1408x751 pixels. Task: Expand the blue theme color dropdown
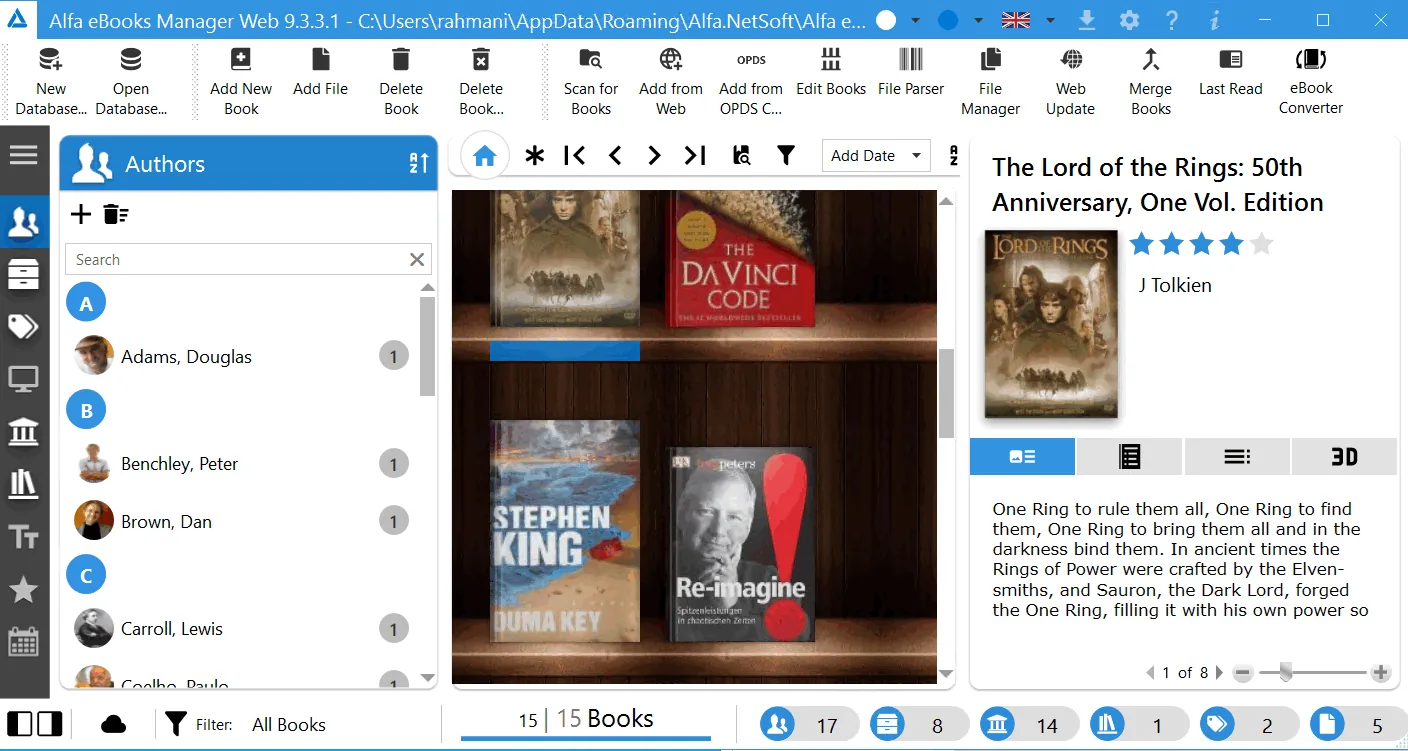(978, 20)
